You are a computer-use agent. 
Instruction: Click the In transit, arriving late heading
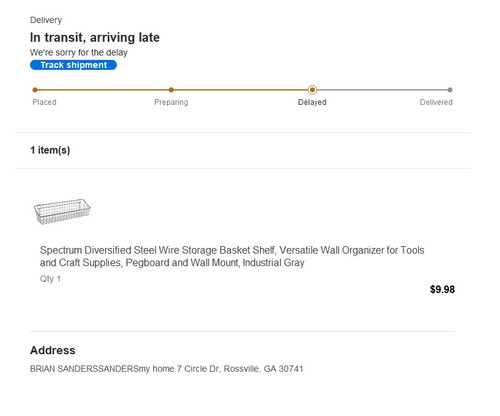click(95, 37)
